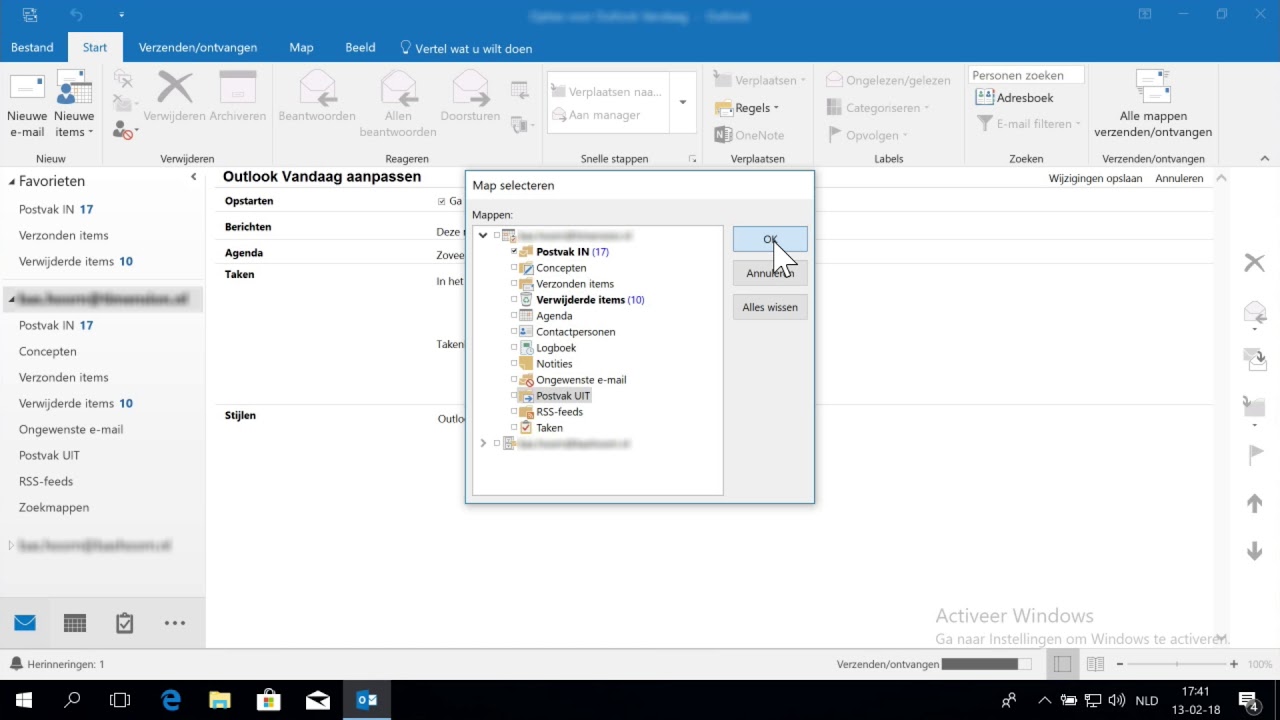
Task: Click the Annuleren link in Outlook Vandaag
Action: tap(1179, 178)
